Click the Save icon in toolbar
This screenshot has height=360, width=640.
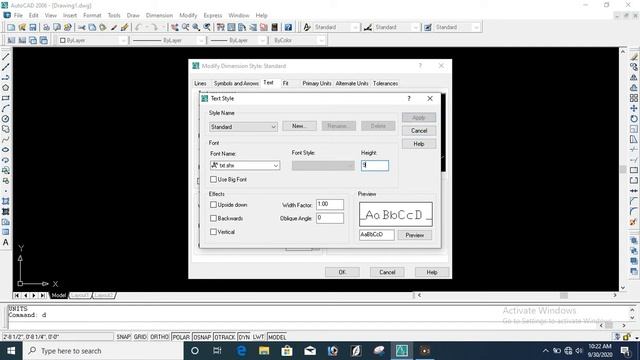coord(33,27)
